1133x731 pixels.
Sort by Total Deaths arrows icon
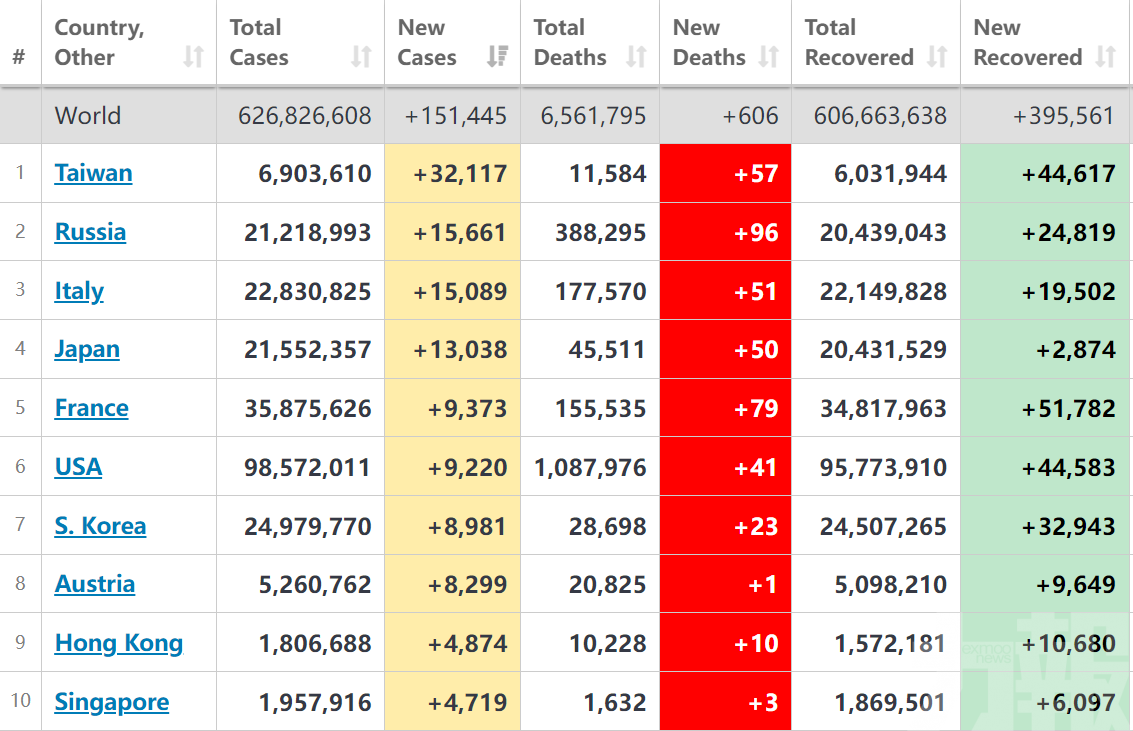(x=636, y=56)
